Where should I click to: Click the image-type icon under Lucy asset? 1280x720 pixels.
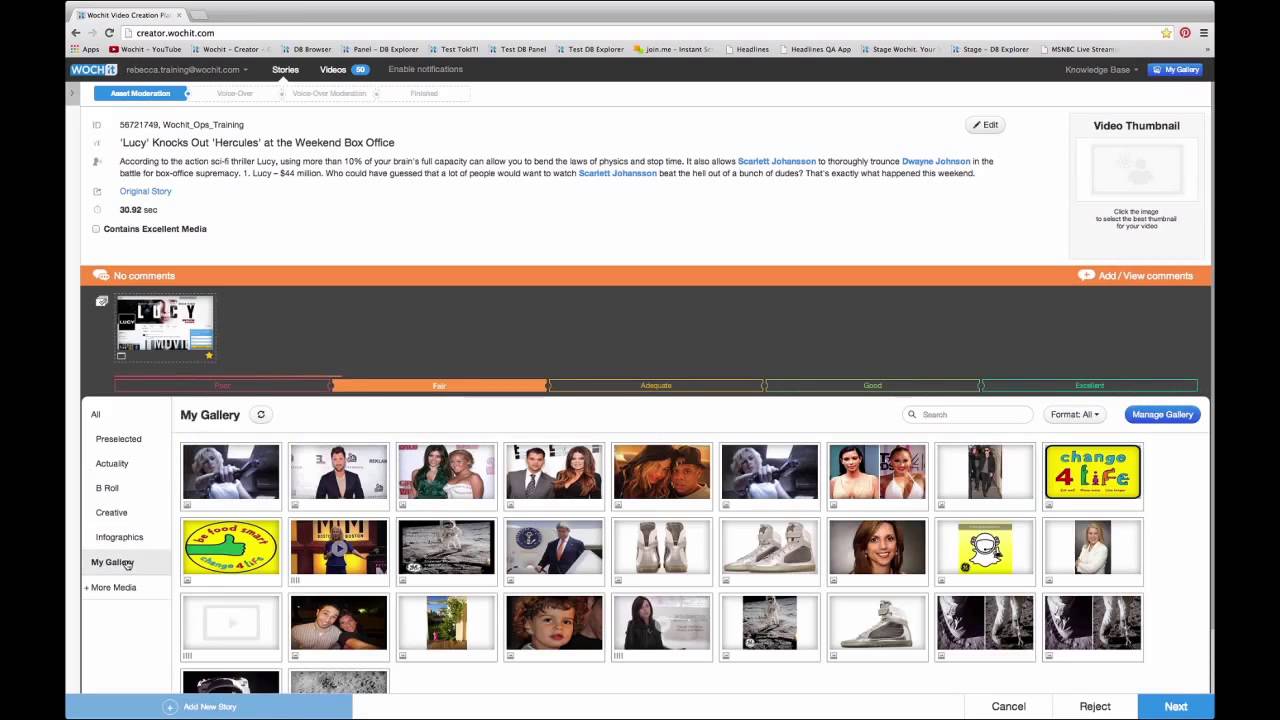point(122,355)
